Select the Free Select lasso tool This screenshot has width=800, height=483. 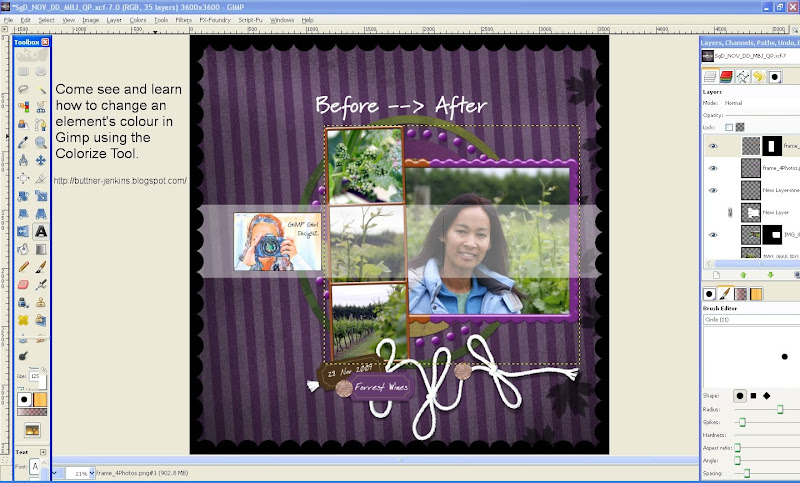(x=23, y=89)
